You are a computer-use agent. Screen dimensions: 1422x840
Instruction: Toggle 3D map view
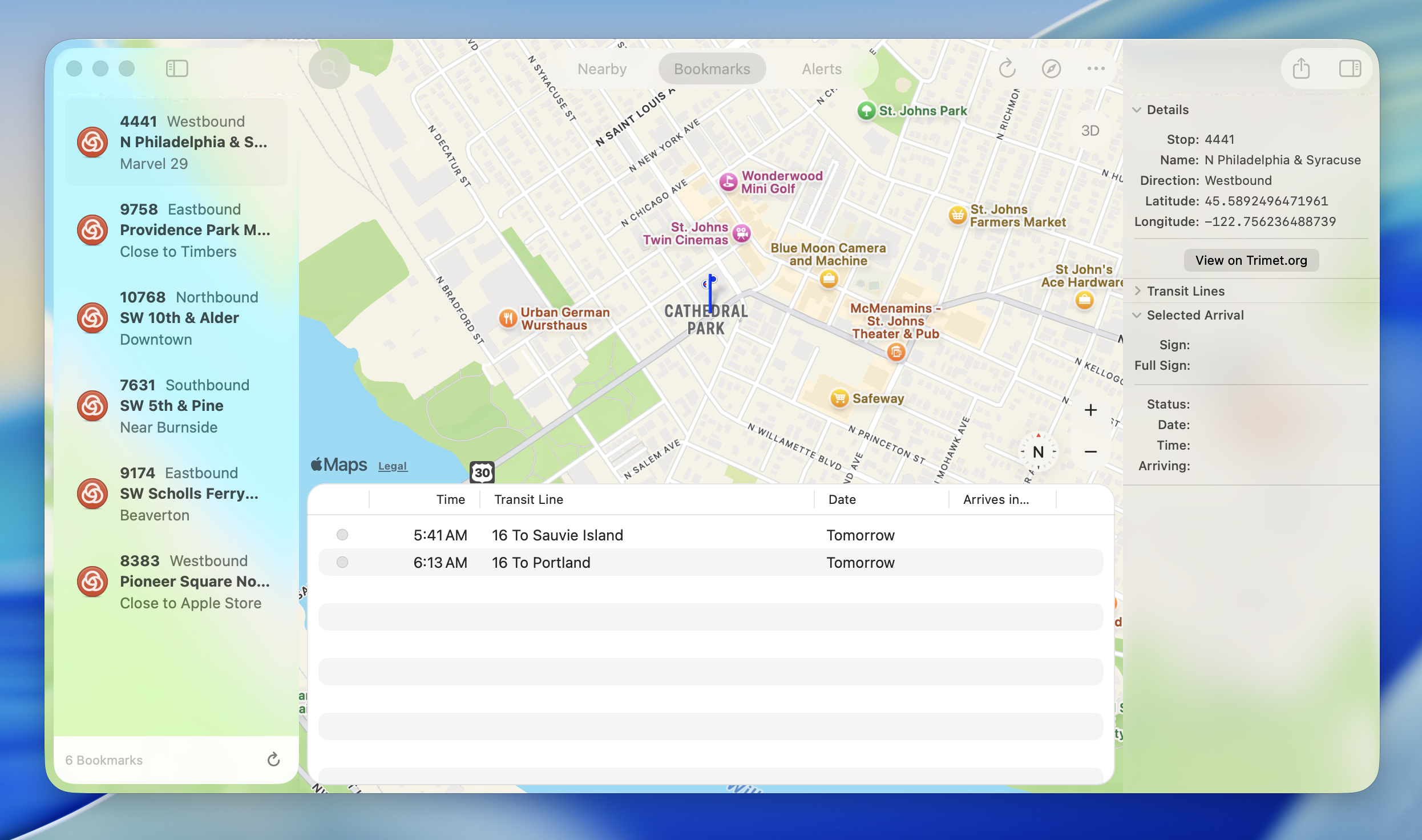pos(1090,131)
